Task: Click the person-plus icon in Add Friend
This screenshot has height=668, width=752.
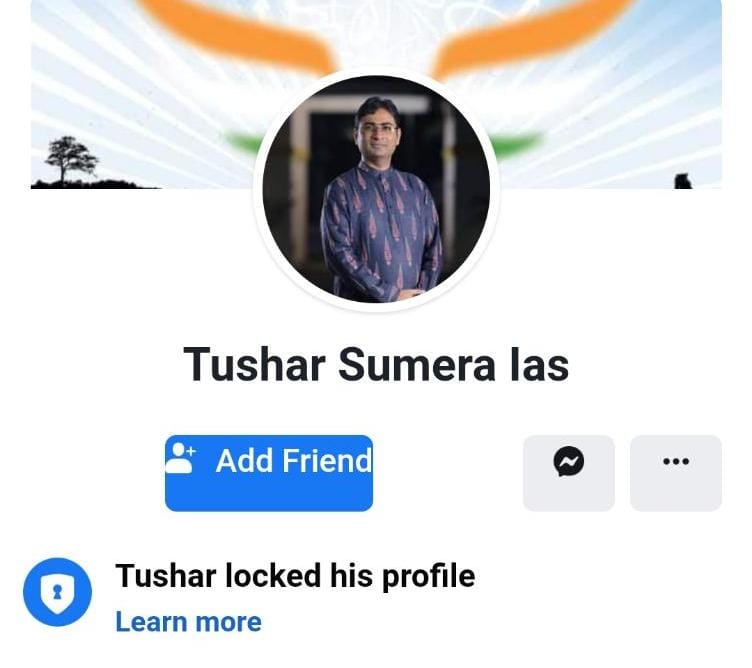Action: [180, 458]
